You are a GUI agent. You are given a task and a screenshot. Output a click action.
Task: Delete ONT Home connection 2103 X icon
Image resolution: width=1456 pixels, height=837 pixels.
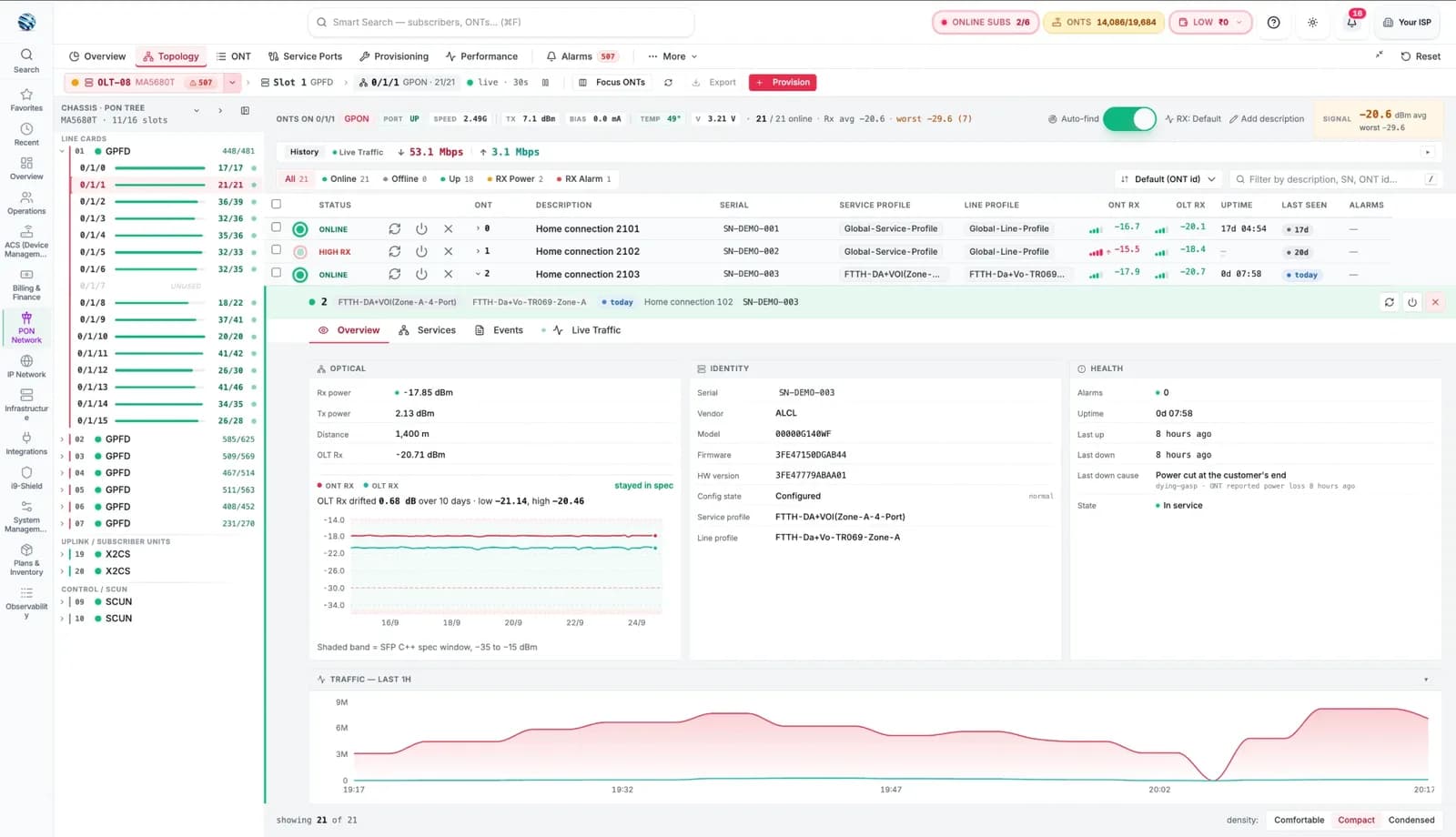448,274
